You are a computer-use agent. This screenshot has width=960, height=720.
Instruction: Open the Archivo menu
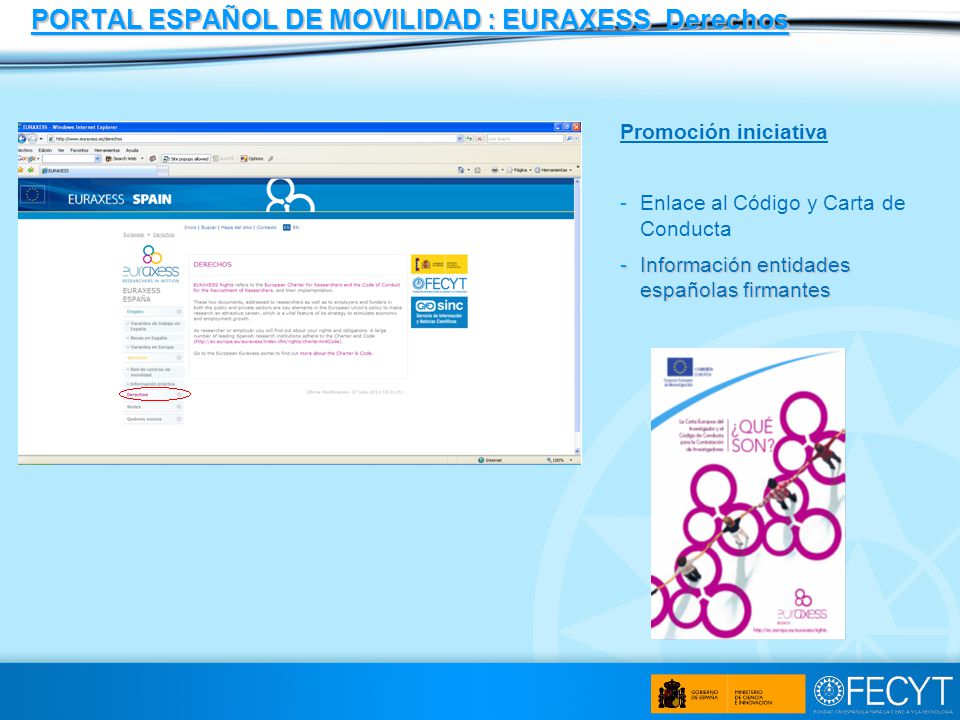click(x=26, y=150)
